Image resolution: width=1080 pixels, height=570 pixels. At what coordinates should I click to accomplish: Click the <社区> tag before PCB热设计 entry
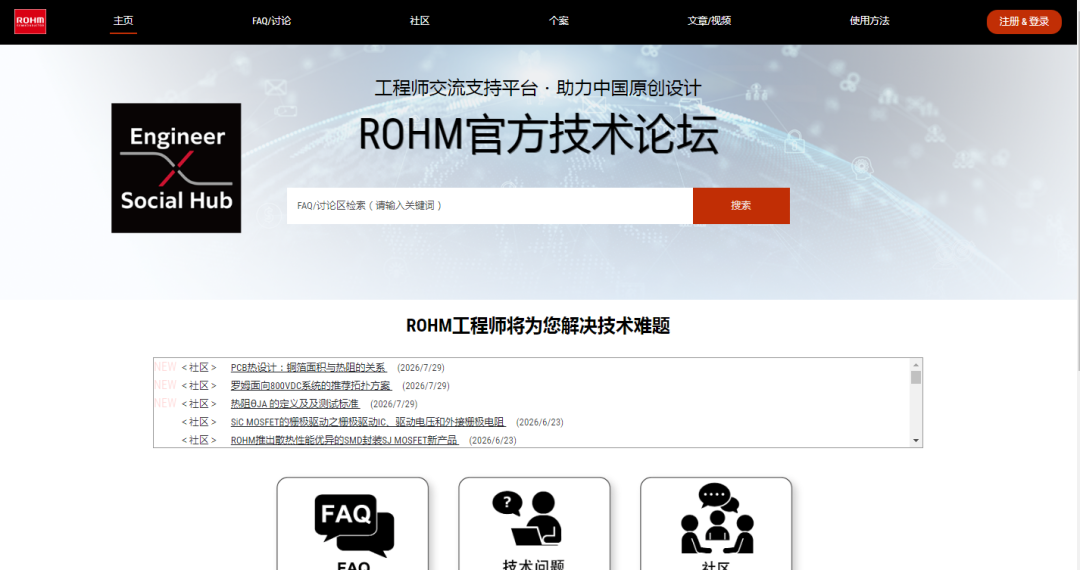[199, 368]
